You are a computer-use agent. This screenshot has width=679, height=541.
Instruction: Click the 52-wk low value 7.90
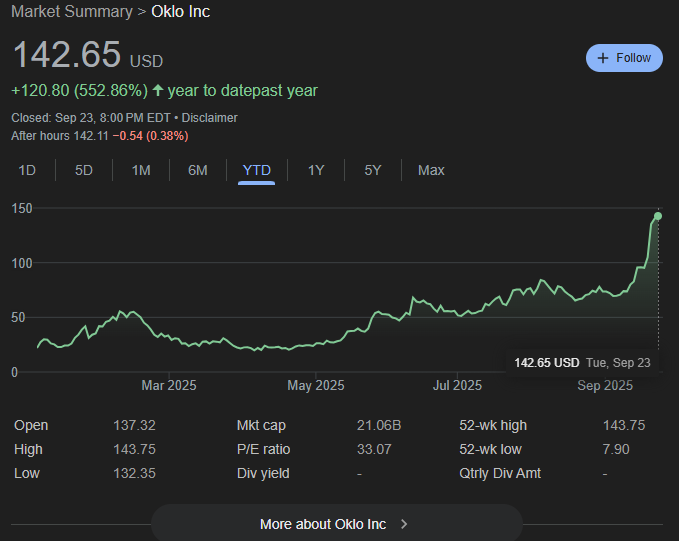pos(616,449)
